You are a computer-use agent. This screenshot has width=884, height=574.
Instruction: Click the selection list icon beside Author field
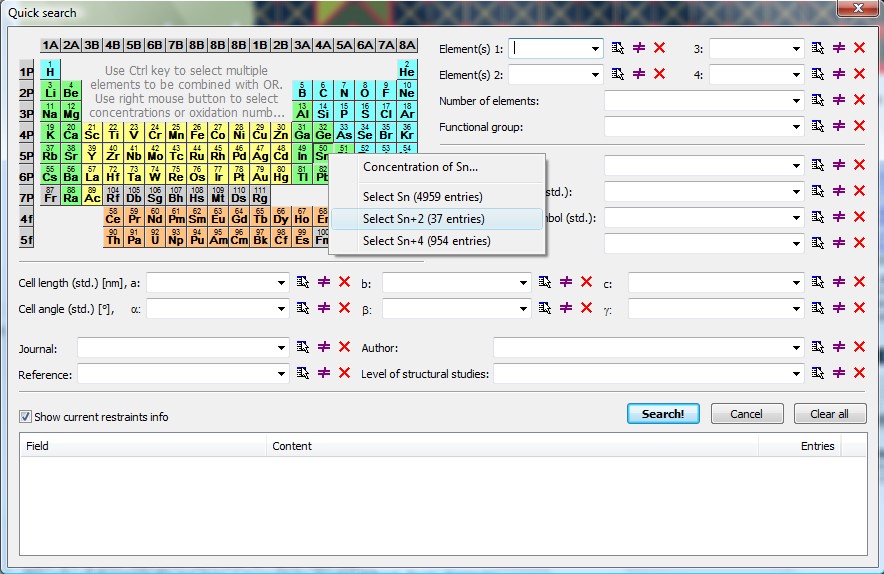point(818,347)
